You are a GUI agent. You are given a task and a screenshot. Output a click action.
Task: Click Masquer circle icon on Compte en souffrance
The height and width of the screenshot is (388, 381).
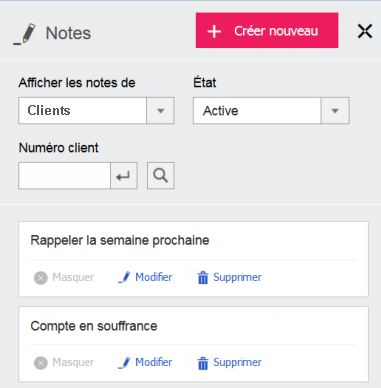(41, 363)
